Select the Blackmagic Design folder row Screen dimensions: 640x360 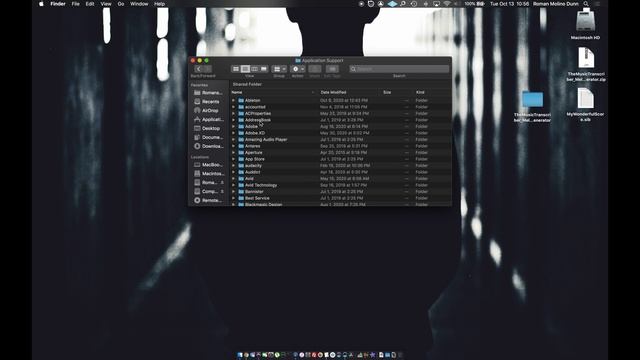(340, 204)
